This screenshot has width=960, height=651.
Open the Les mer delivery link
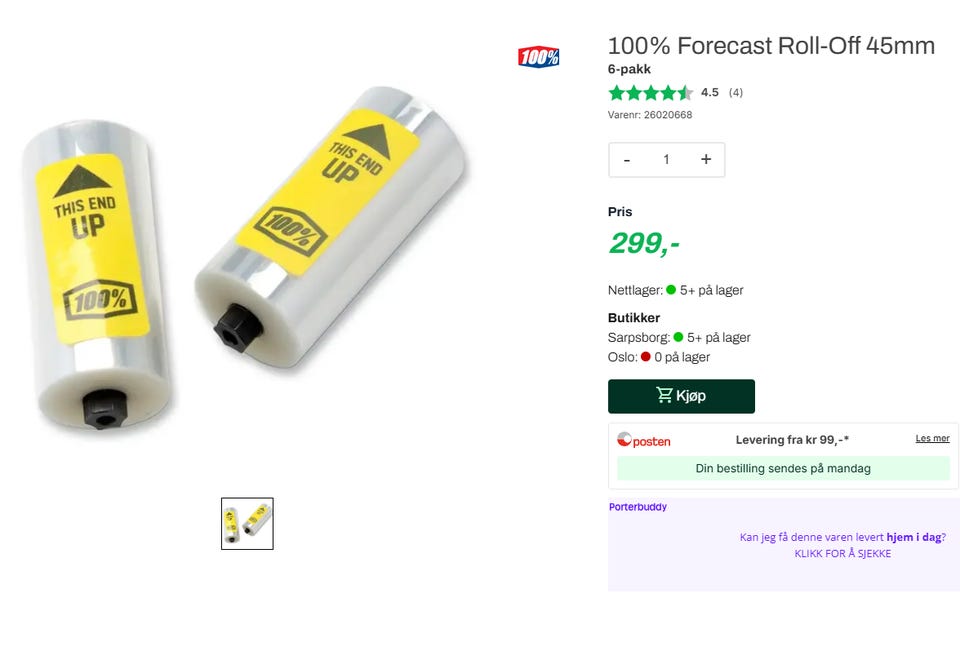pos(932,438)
